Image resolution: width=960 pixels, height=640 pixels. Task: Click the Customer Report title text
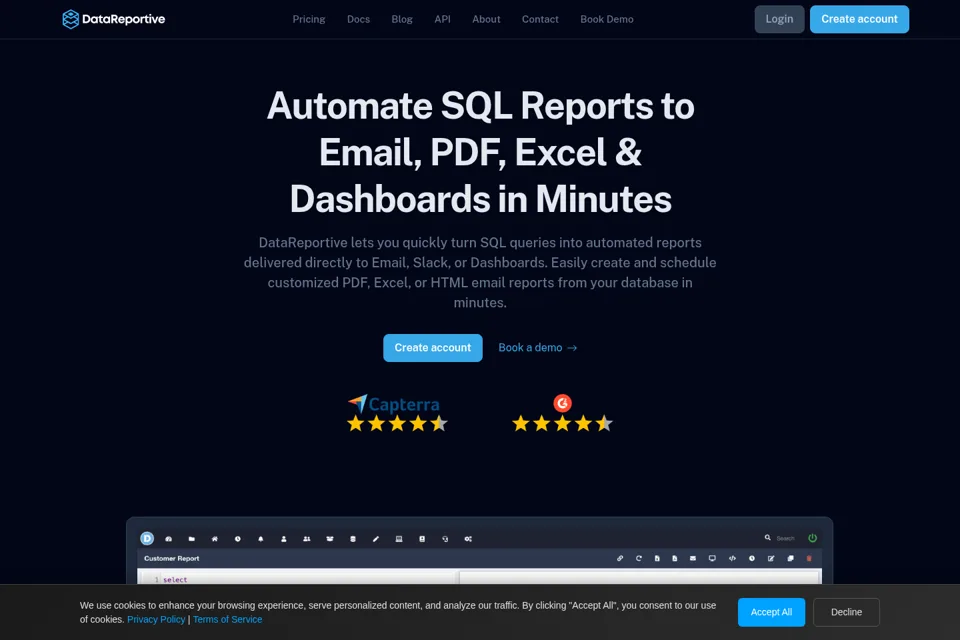(171, 559)
